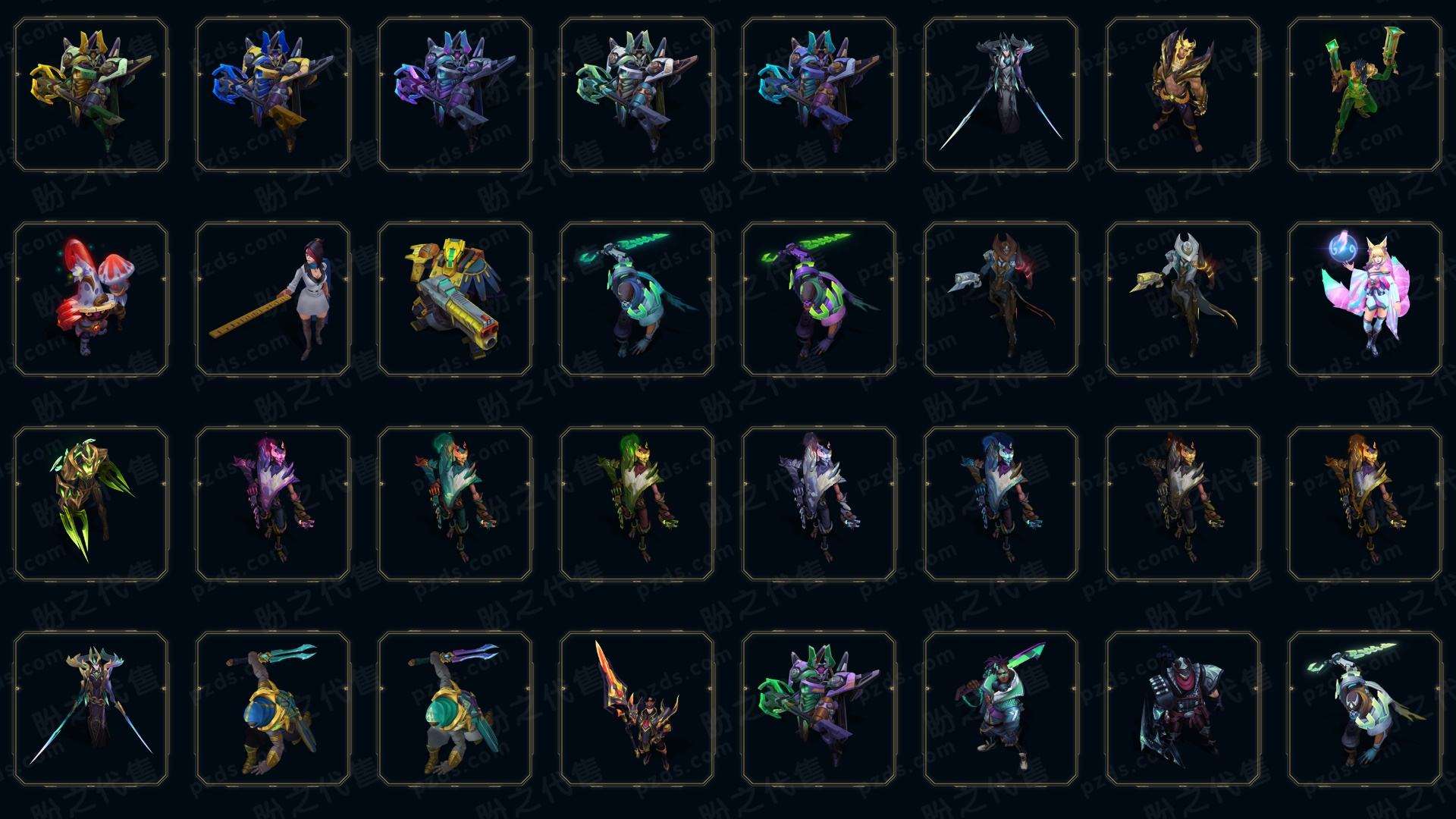Viewport: 1456px width, 819px height.
Task: Select the green-haired caped character chroma
Action: coord(637,504)
